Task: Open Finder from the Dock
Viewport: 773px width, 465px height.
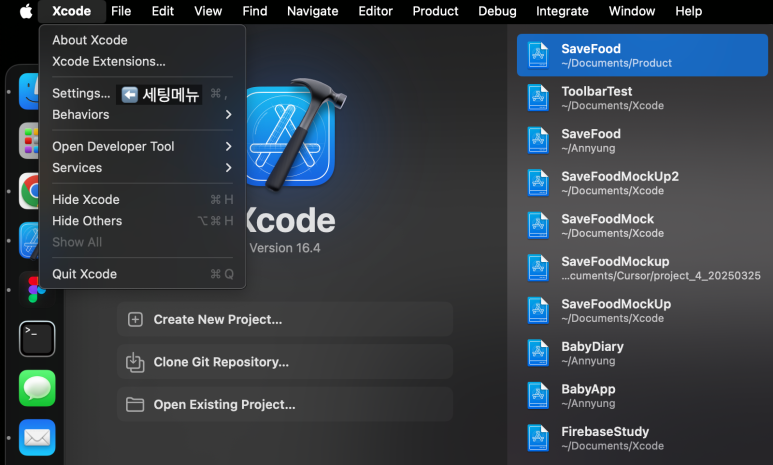Action: pos(29,91)
